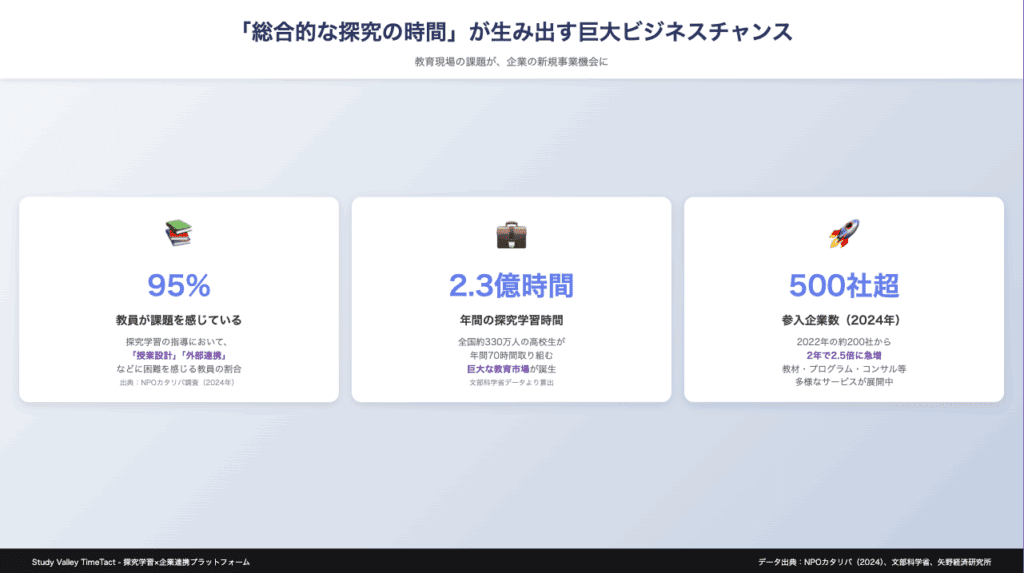1024x573 pixels.
Task: Click the 500社超 statistic figure
Action: point(843,286)
